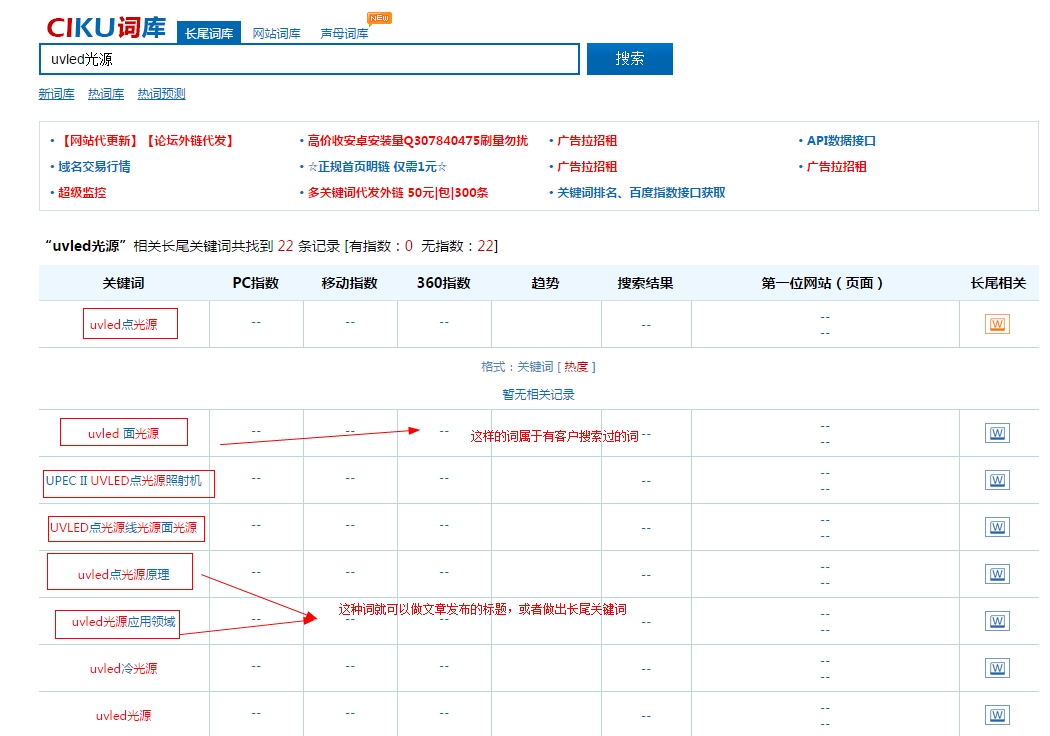Open long-tail icon for uvled点光源 row
Screen dimensions: 1050x736
click(x=997, y=324)
